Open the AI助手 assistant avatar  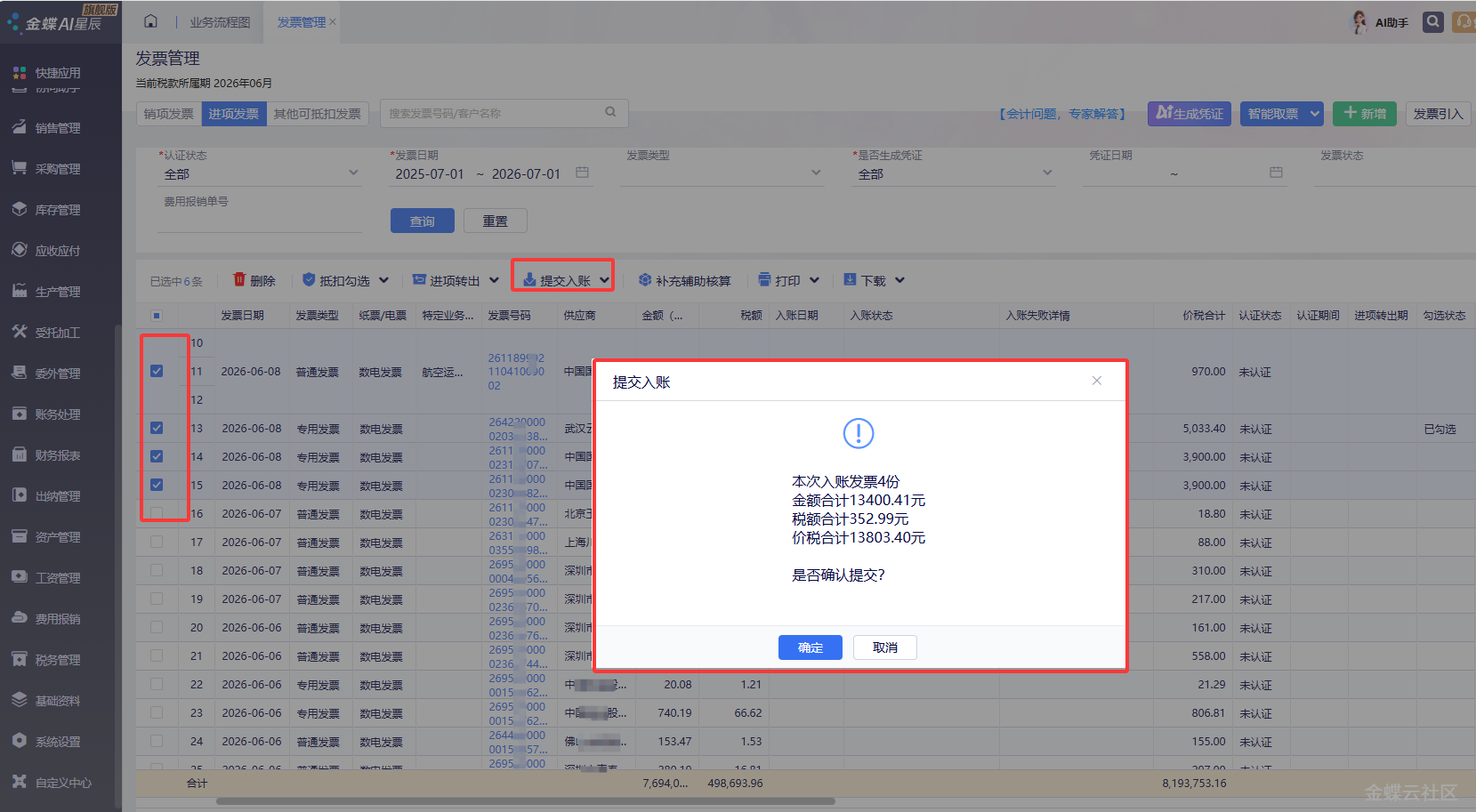tap(1359, 22)
